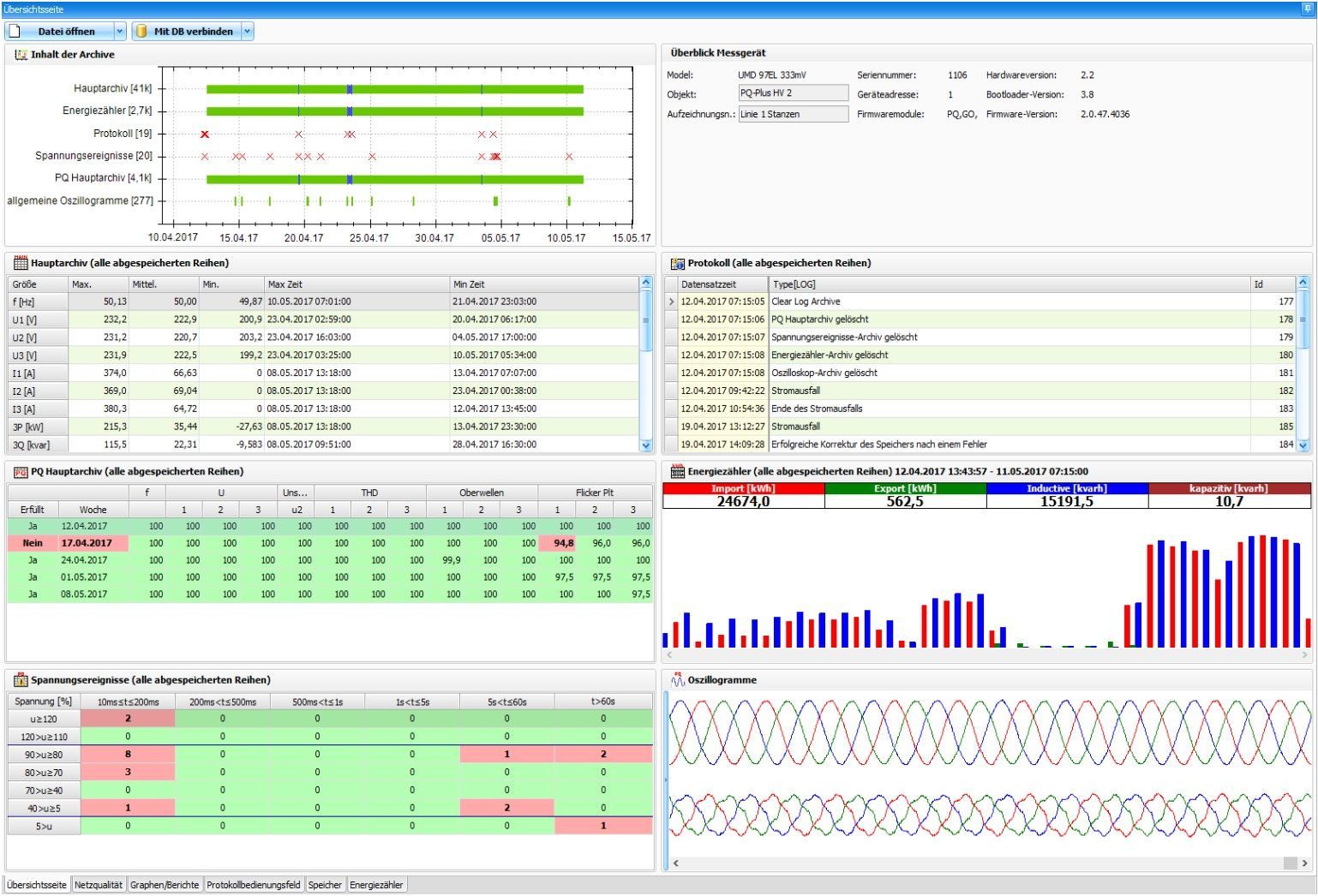Sort by Max Zeit column header
The image size is (1318, 896).
[x=356, y=284]
